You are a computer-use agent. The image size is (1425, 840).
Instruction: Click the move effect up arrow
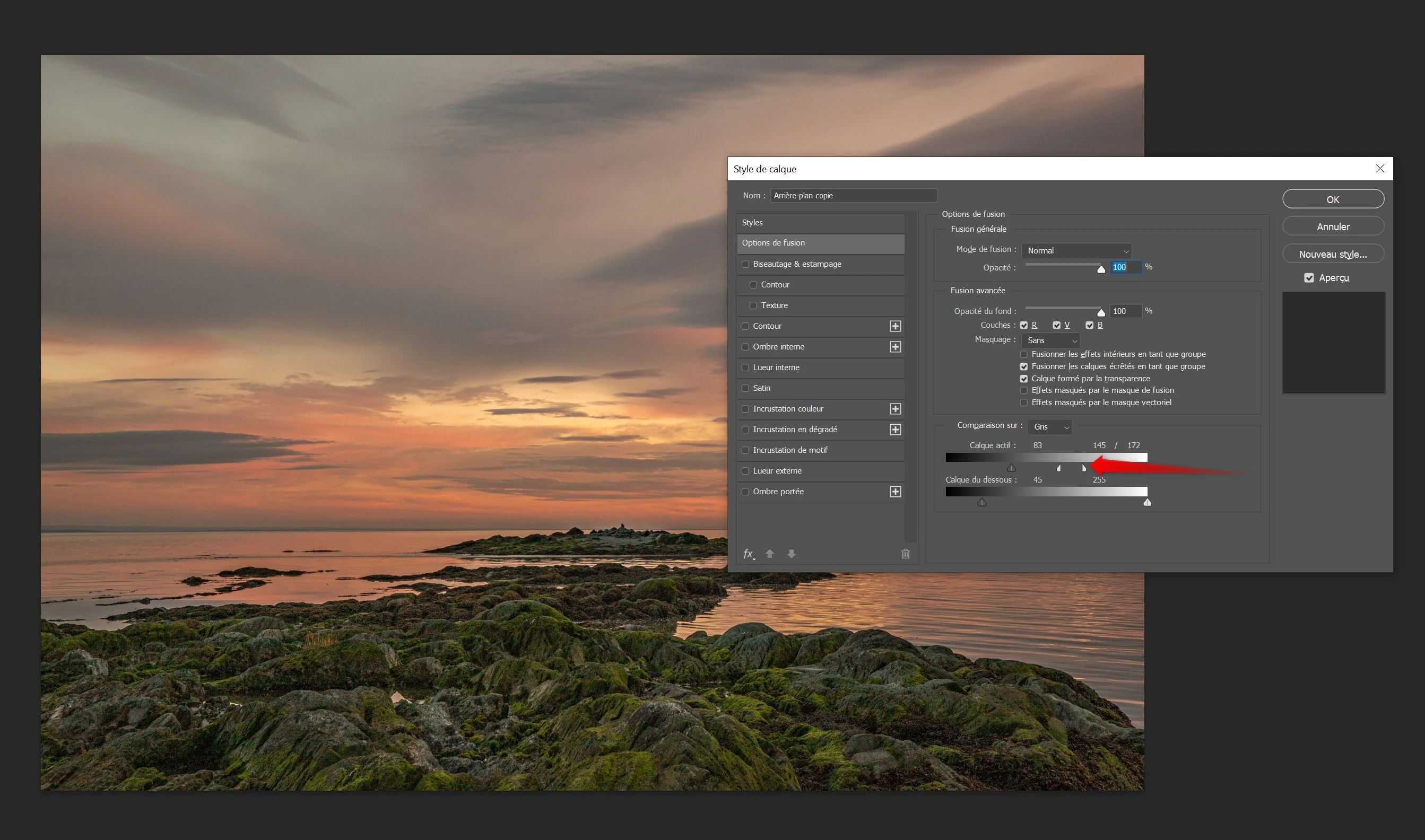[x=769, y=554]
